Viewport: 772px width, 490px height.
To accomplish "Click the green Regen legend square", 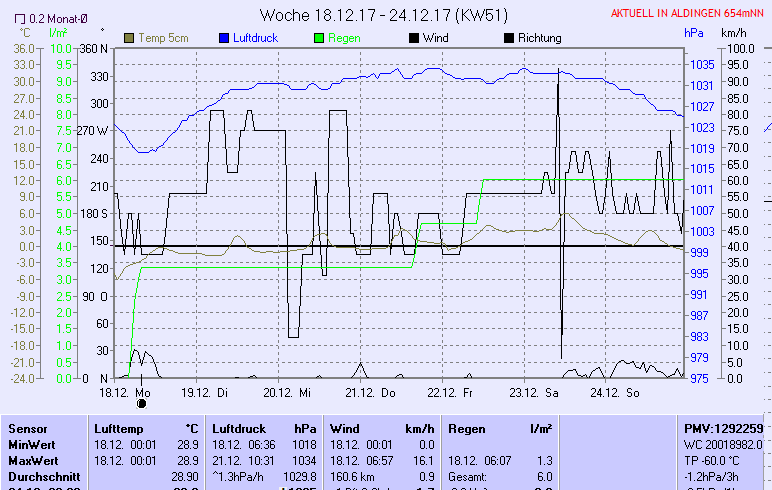I will tap(320, 38).
